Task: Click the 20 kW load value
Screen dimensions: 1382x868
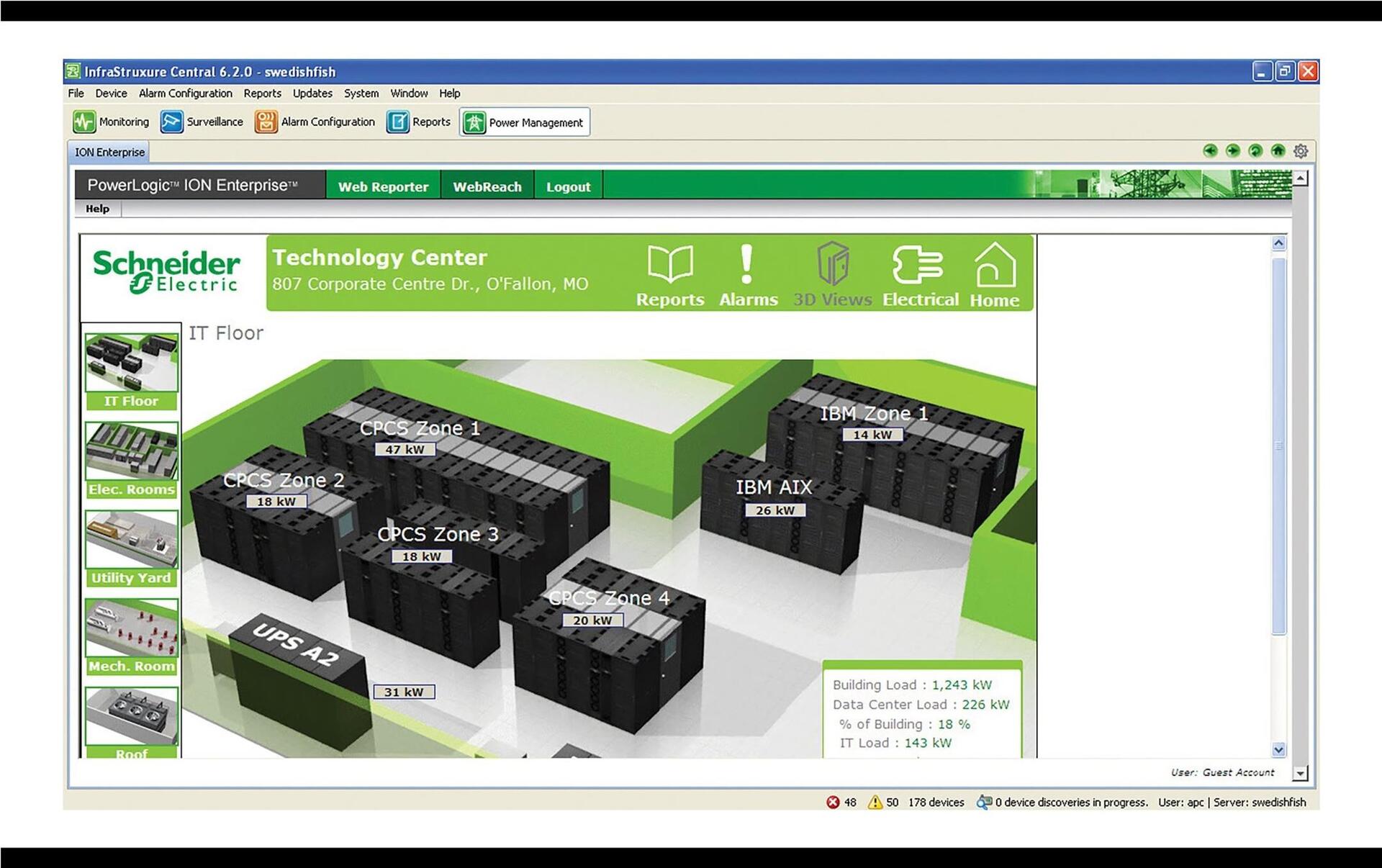Action: [x=592, y=620]
